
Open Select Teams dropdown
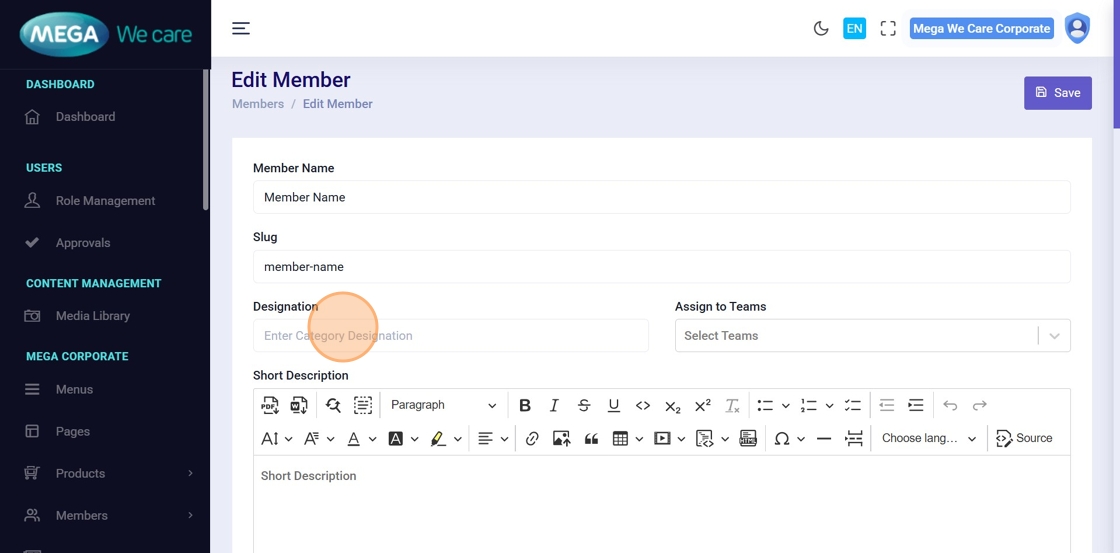point(871,336)
